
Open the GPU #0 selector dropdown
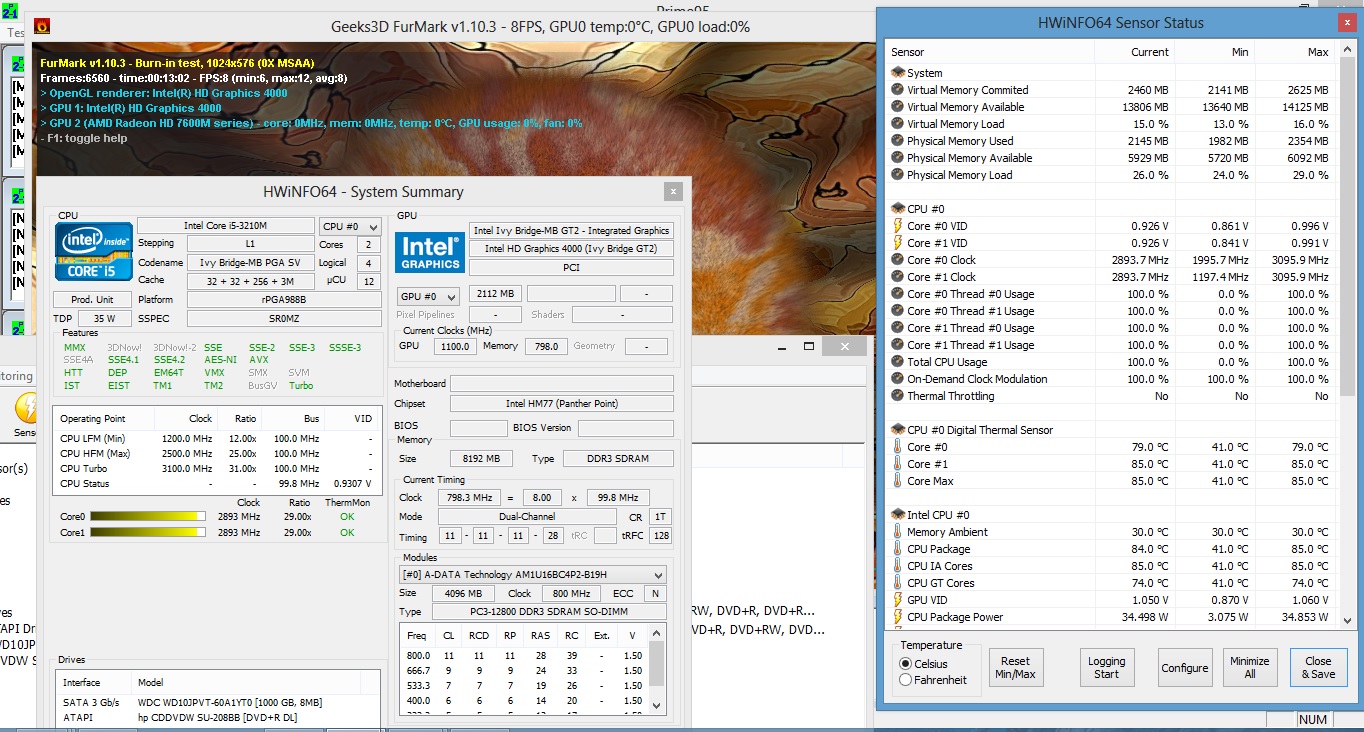[428, 297]
